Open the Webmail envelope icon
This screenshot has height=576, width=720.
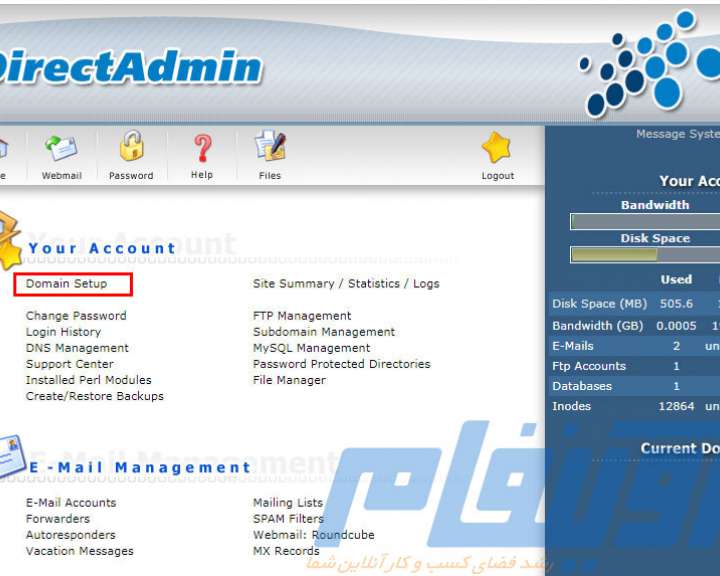(62, 148)
